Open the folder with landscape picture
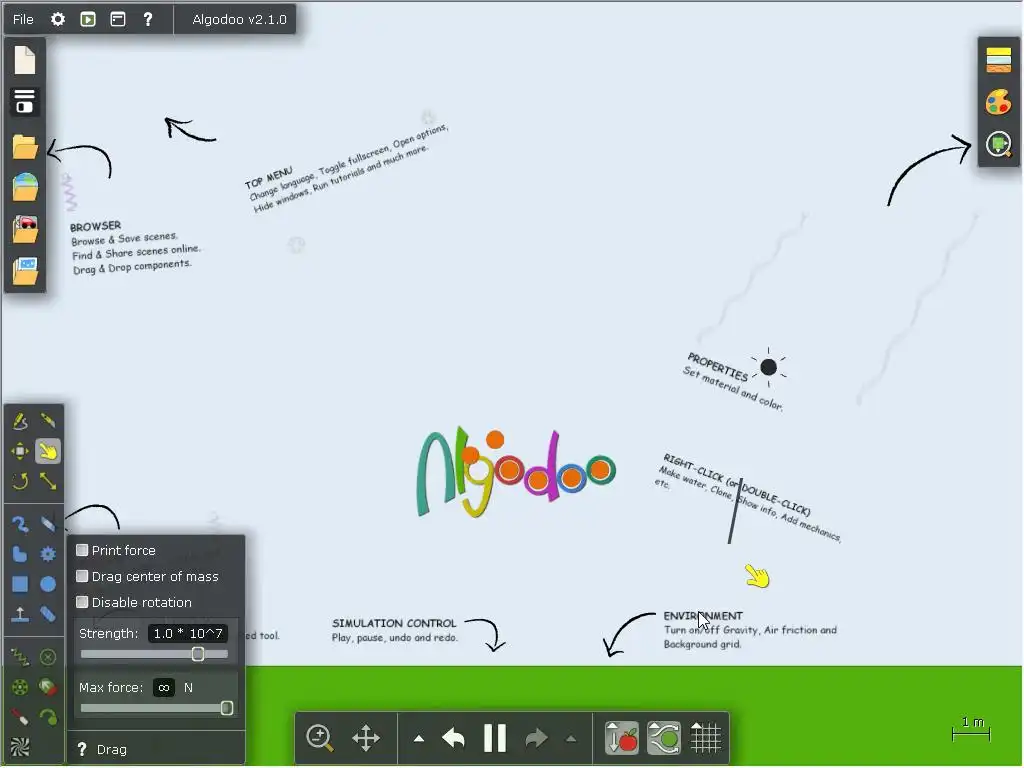The height and width of the screenshot is (768, 1024). coord(25,187)
